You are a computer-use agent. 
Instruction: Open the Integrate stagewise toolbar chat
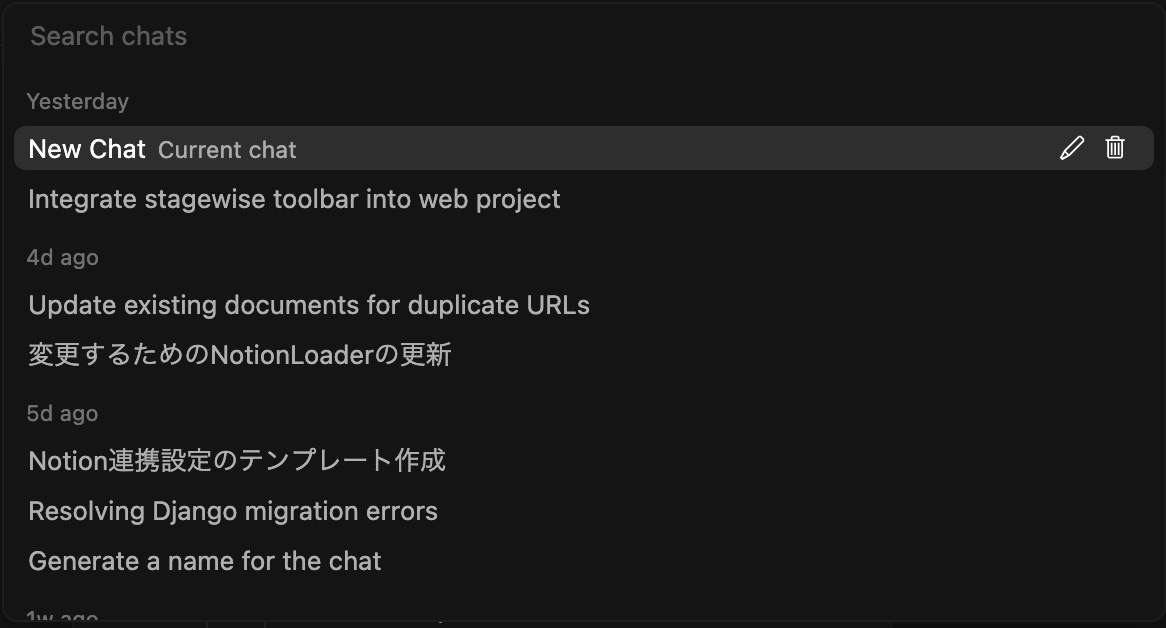[584, 199]
